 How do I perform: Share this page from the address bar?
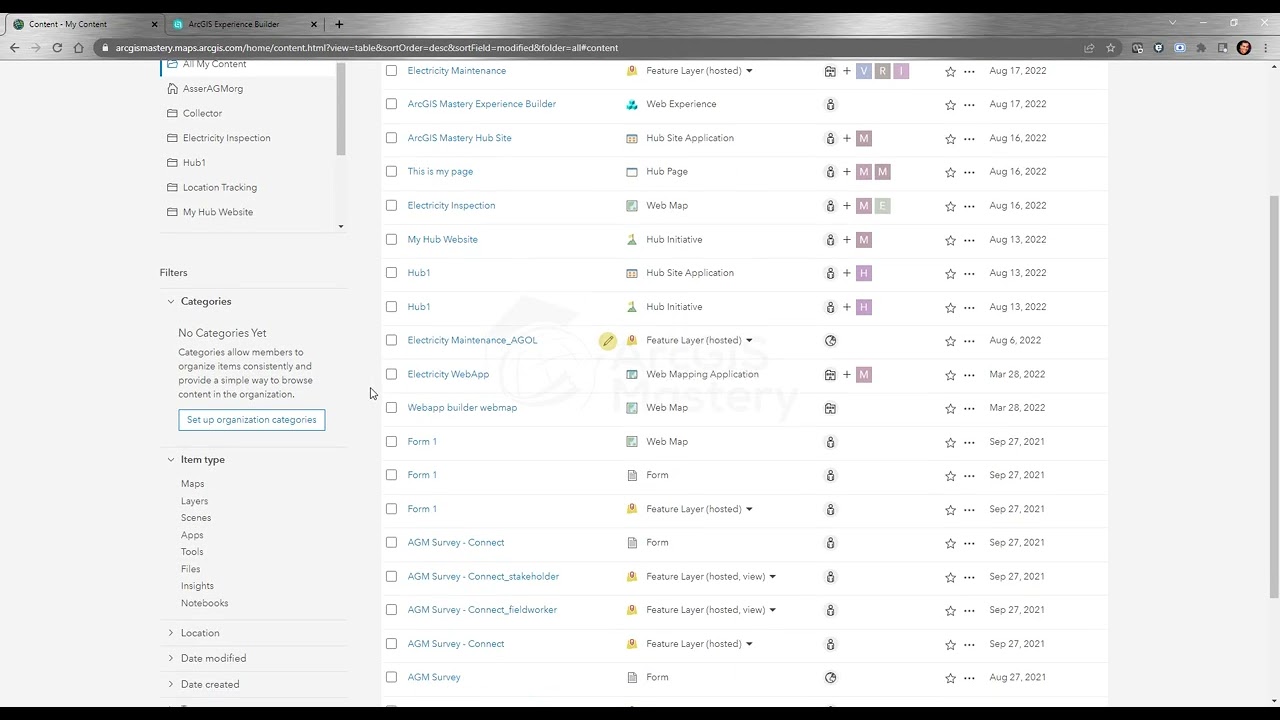tap(1089, 48)
